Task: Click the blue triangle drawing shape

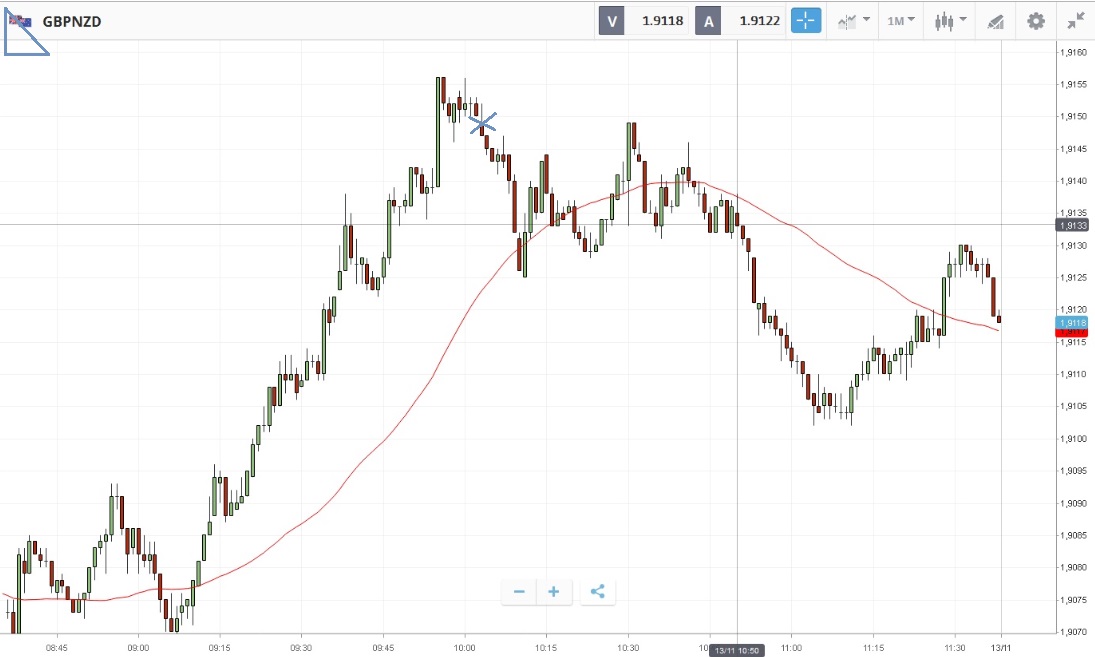Action: pos(20,42)
